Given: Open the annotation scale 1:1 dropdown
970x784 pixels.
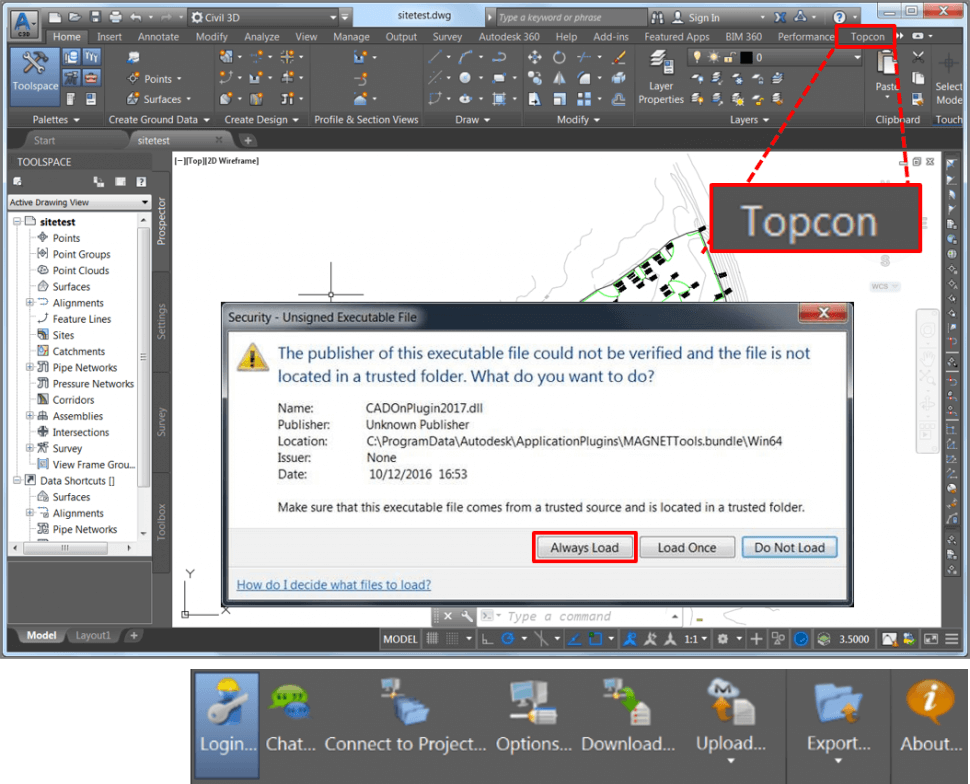Looking at the screenshot, I should pos(695,639).
